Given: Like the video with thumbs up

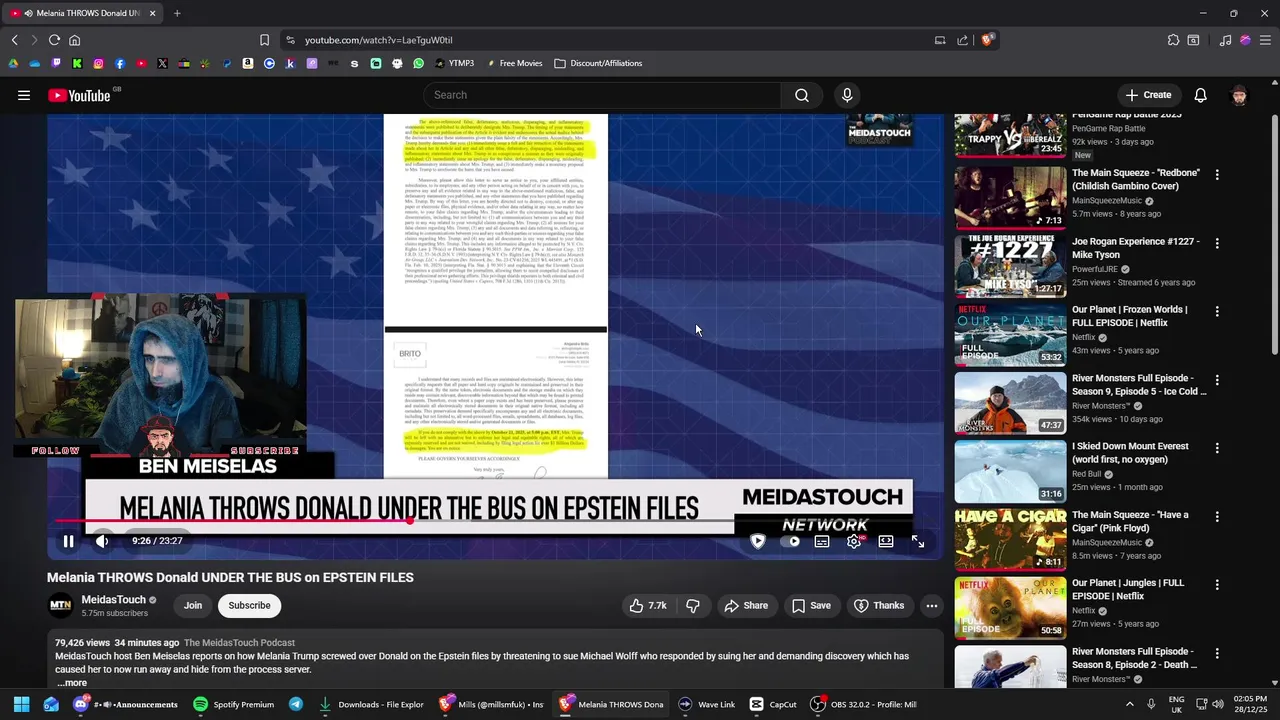Looking at the screenshot, I should click(x=647, y=605).
